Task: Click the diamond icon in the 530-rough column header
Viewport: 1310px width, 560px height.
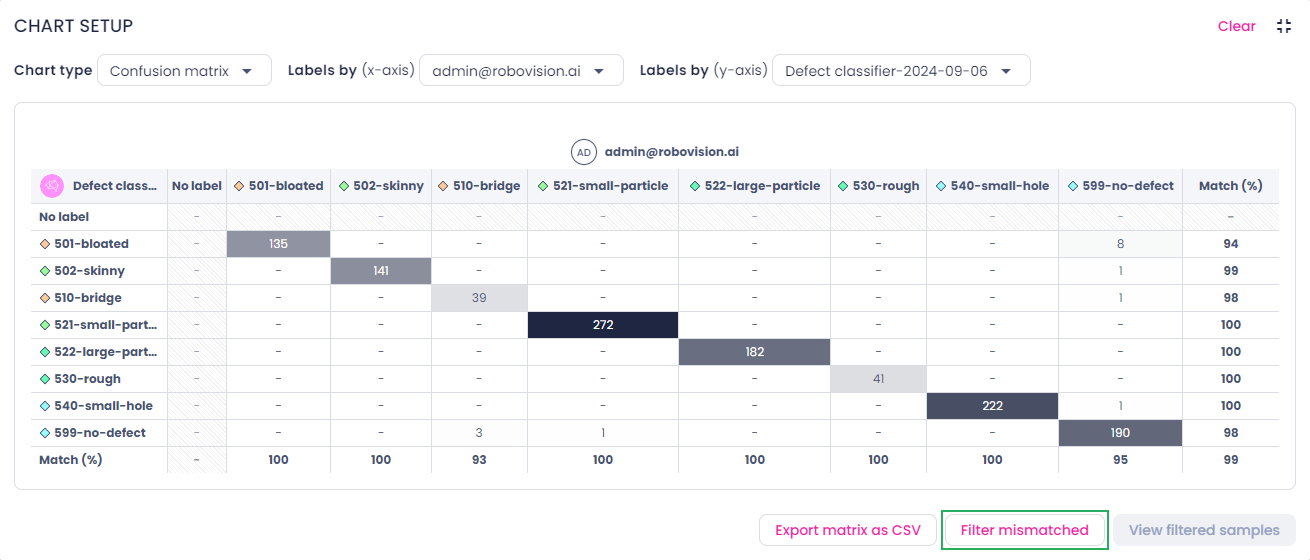Action: pos(843,186)
